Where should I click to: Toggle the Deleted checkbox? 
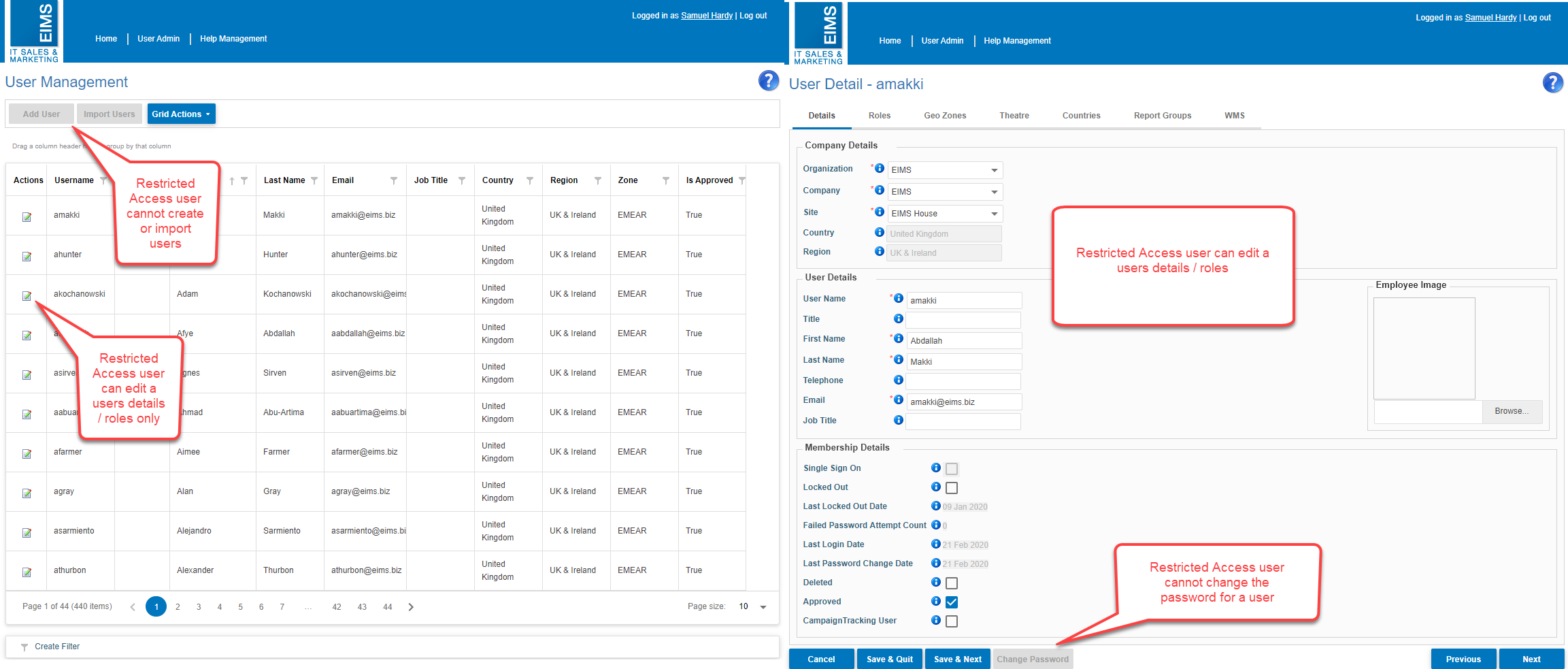click(x=952, y=583)
